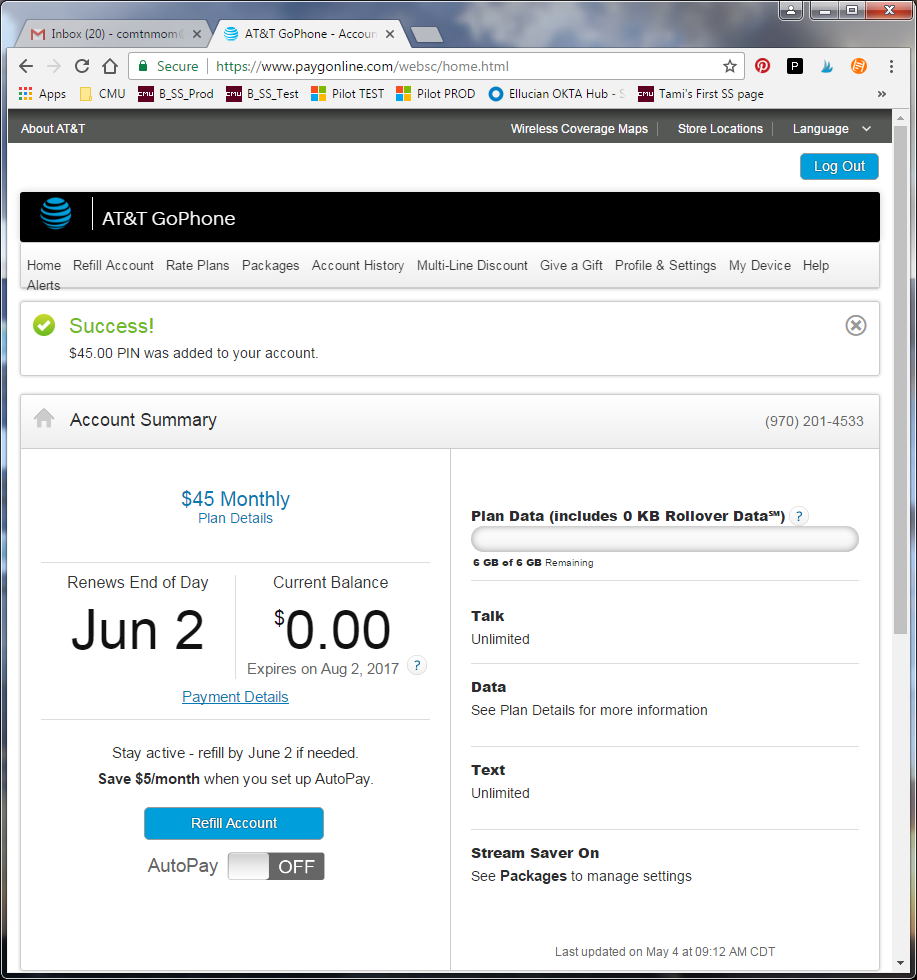Dismiss the Success message with the X icon
917x980 pixels.
coord(856,326)
